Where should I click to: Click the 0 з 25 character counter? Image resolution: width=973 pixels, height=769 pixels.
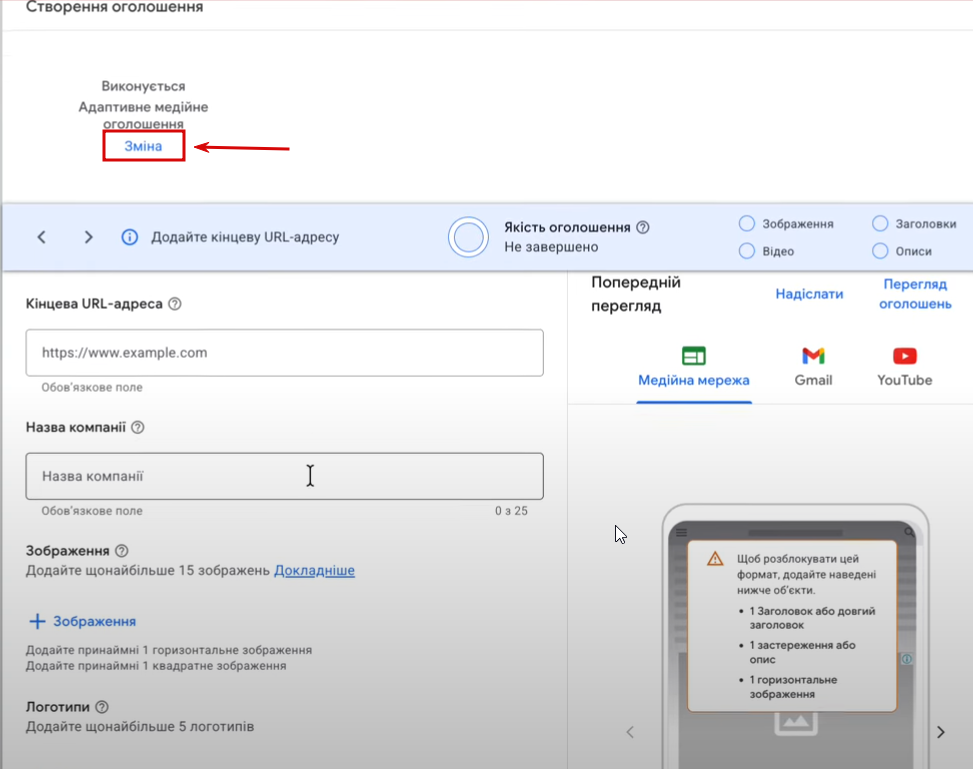511,511
